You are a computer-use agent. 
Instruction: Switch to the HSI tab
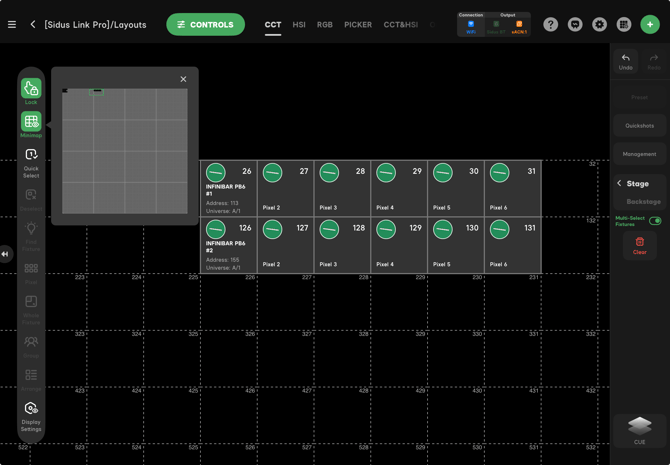click(x=299, y=25)
